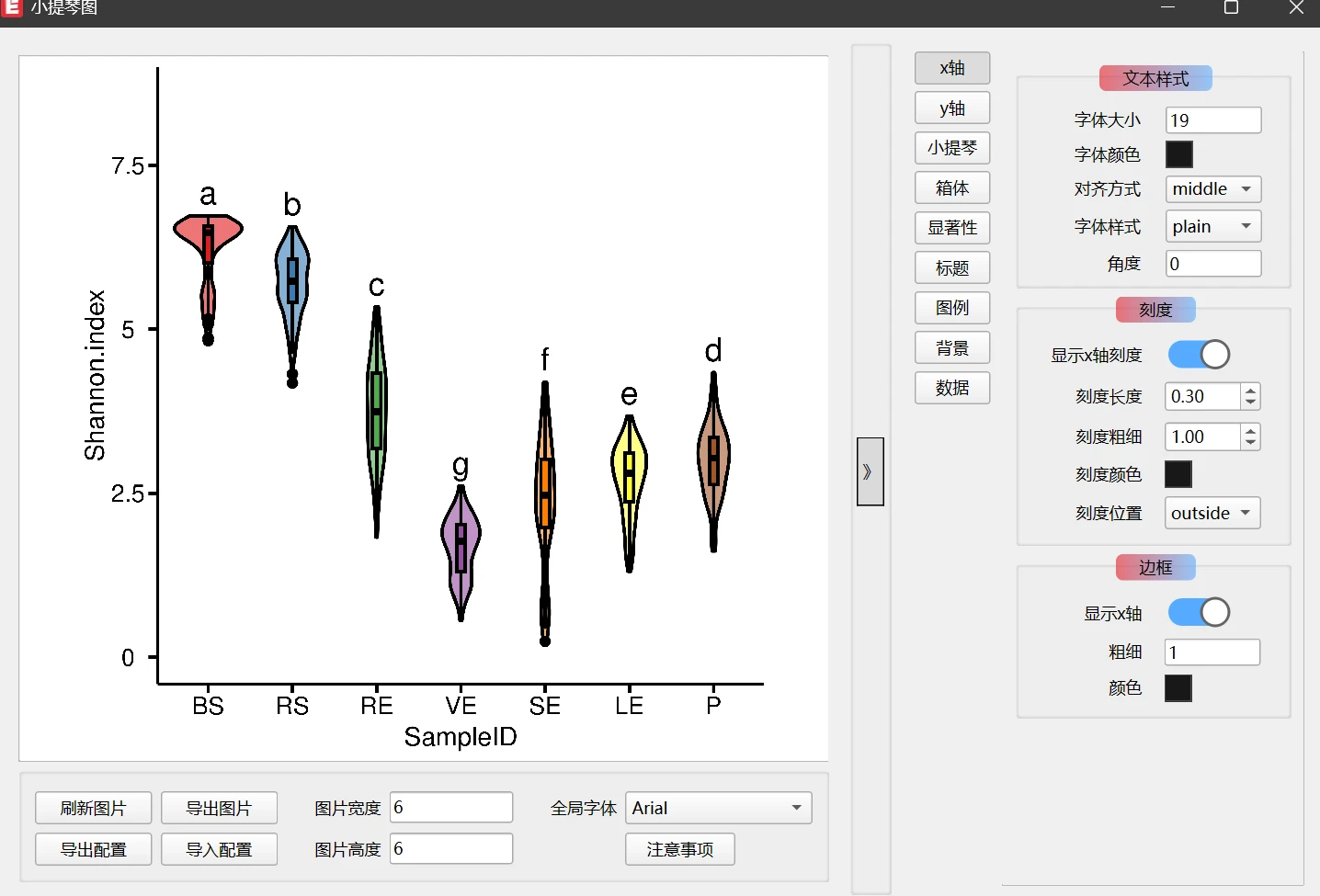Viewport: 1320px width, 896px height.
Task: Open the 注意事项 notes button
Action: 680,850
